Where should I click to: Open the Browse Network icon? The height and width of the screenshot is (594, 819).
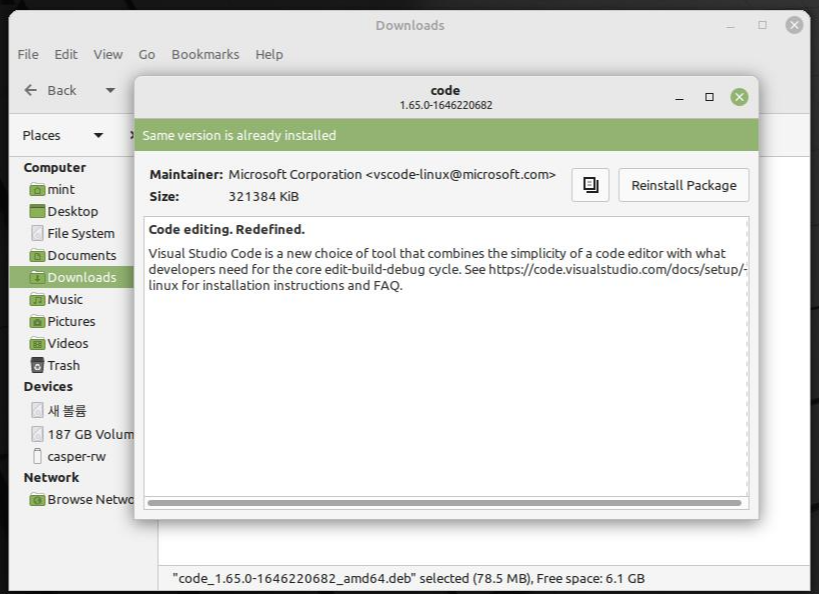point(37,500)
